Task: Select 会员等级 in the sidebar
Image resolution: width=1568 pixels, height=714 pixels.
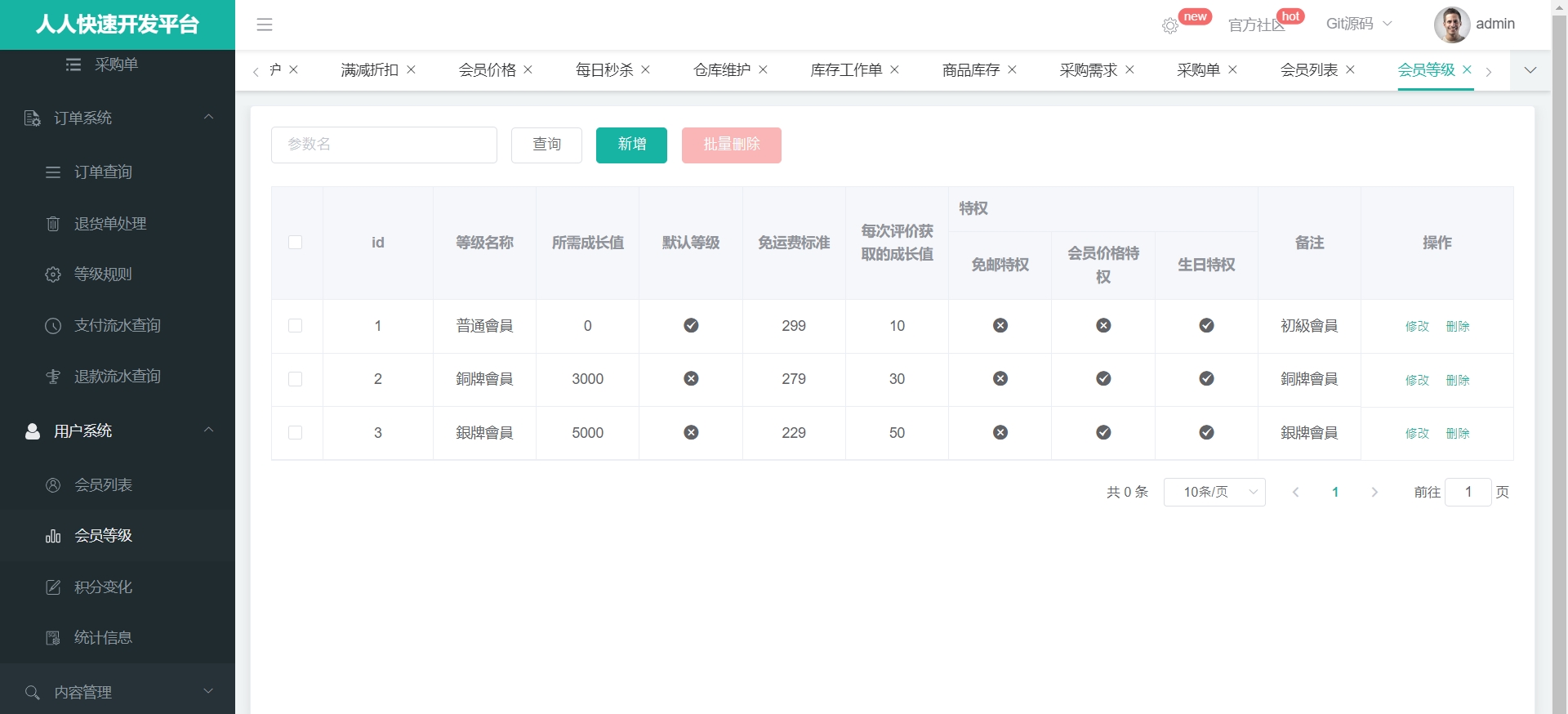Action: [x=118, y=536]
